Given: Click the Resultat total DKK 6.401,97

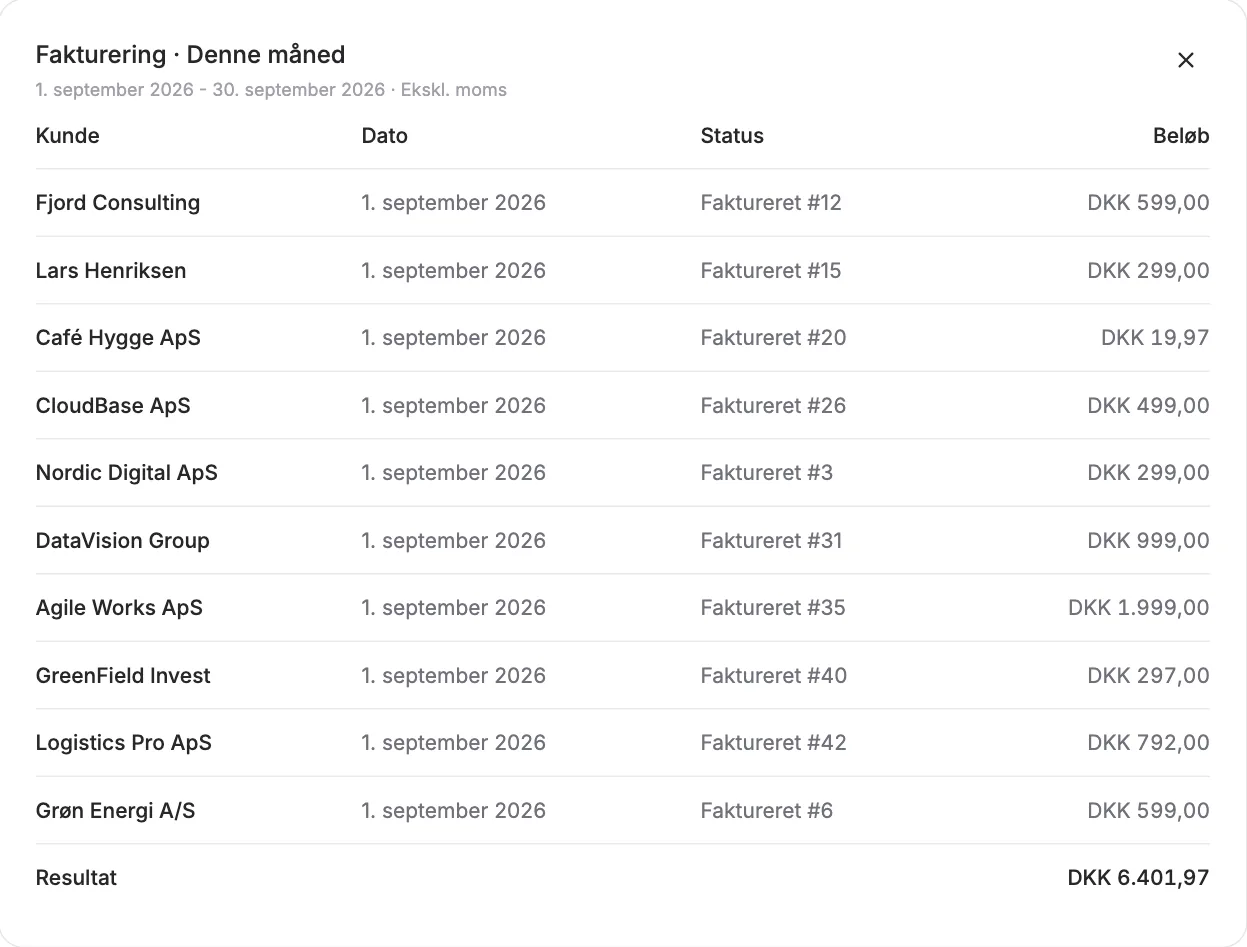Looking at the screenshot, I should [1138, 878].
